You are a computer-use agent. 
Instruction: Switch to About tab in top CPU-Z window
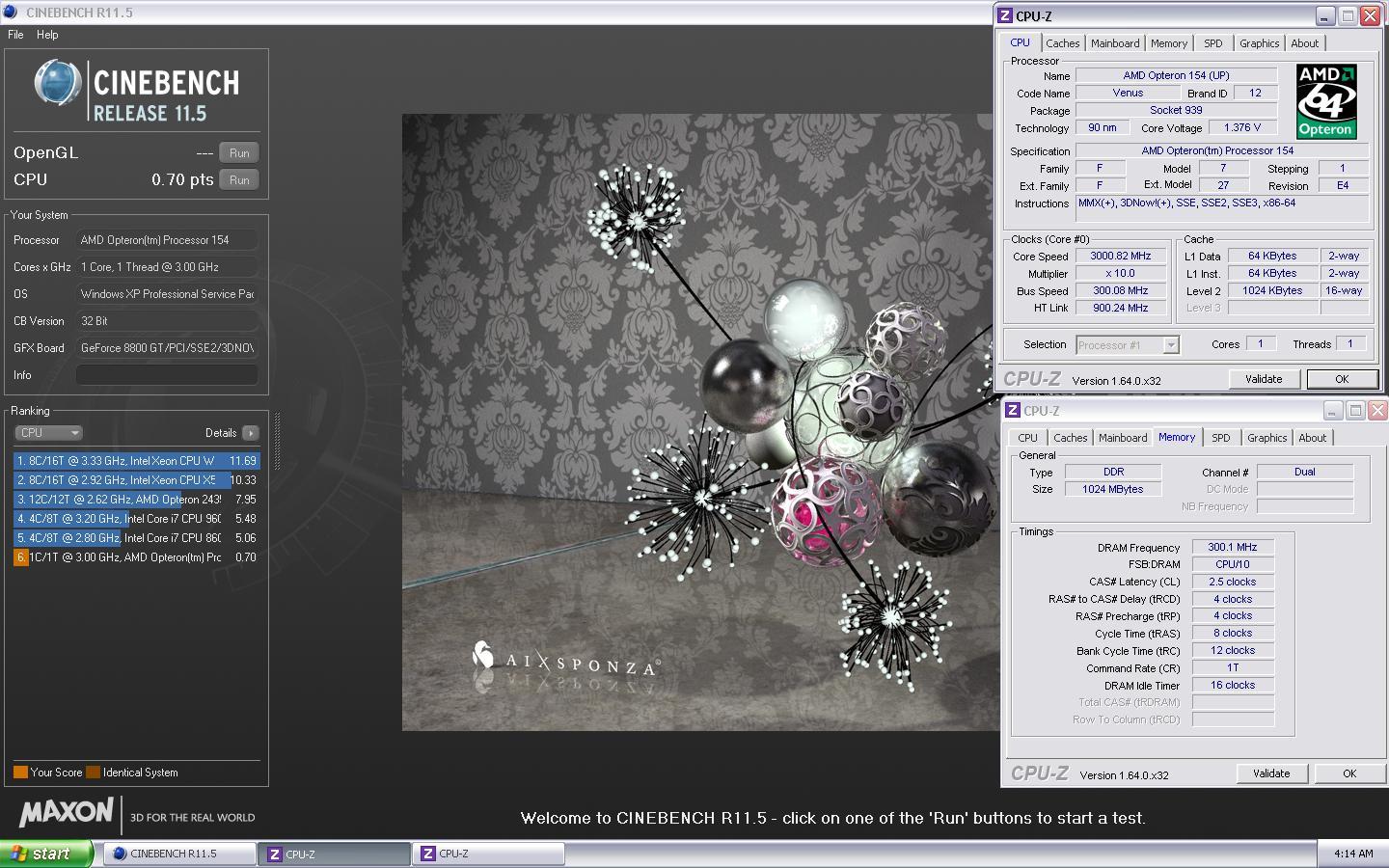pyautogui.click(x=1305, y=43)
